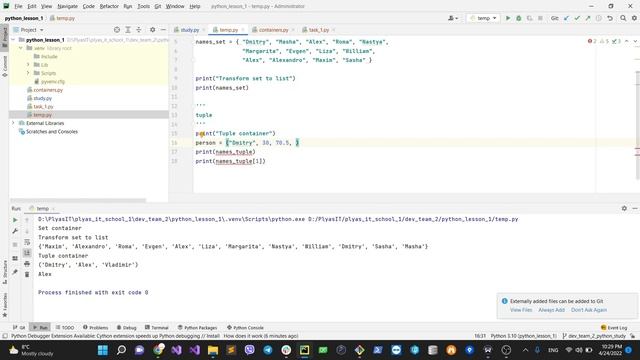Expand all nodes in Project panel
Viewport: 640px width, 360px height.
[x=128, y=30]
